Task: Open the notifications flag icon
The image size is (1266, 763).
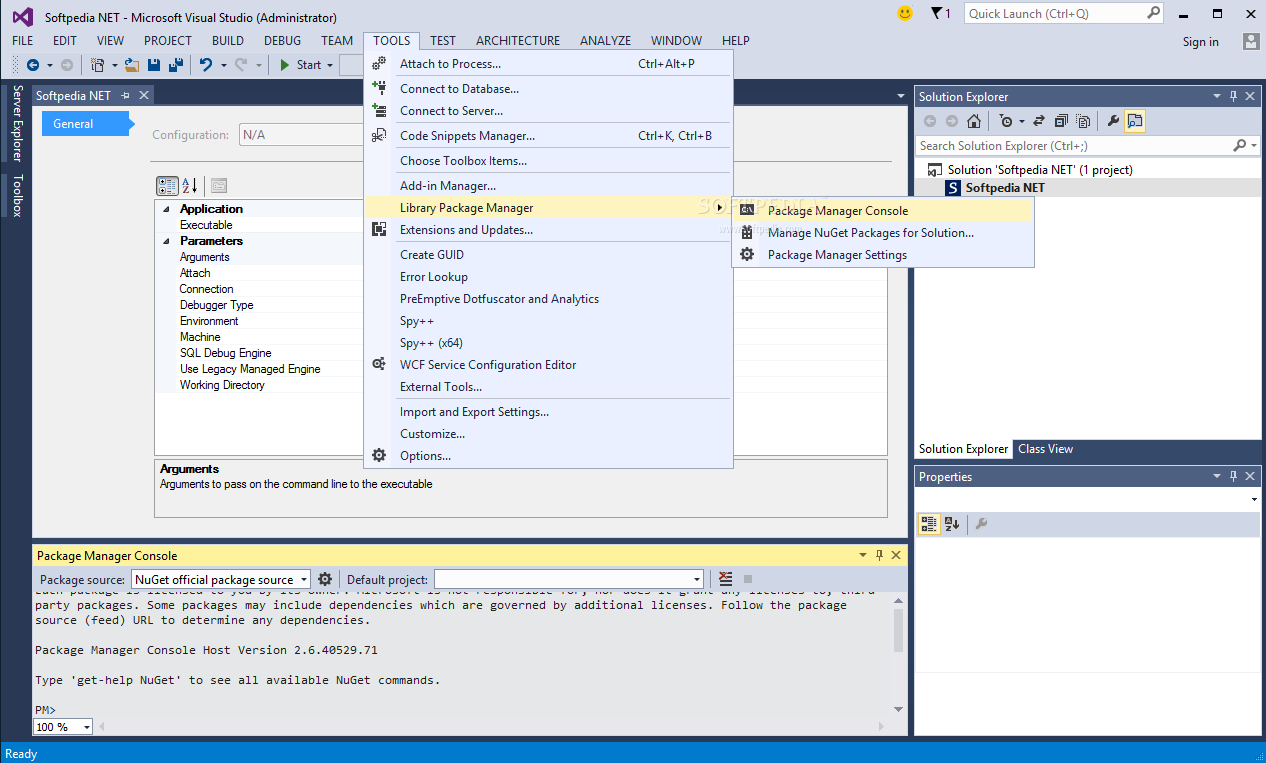Action: [x=936, y=13]
